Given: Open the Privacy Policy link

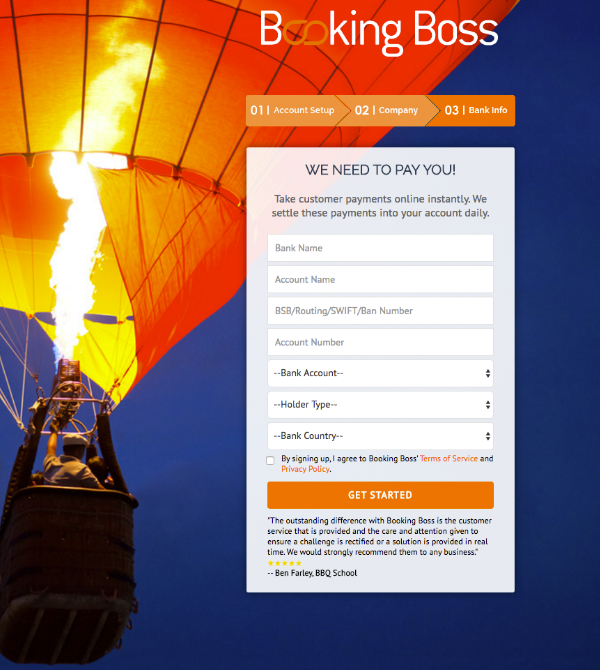Looking at the screenshot, I should coord(305,469).
